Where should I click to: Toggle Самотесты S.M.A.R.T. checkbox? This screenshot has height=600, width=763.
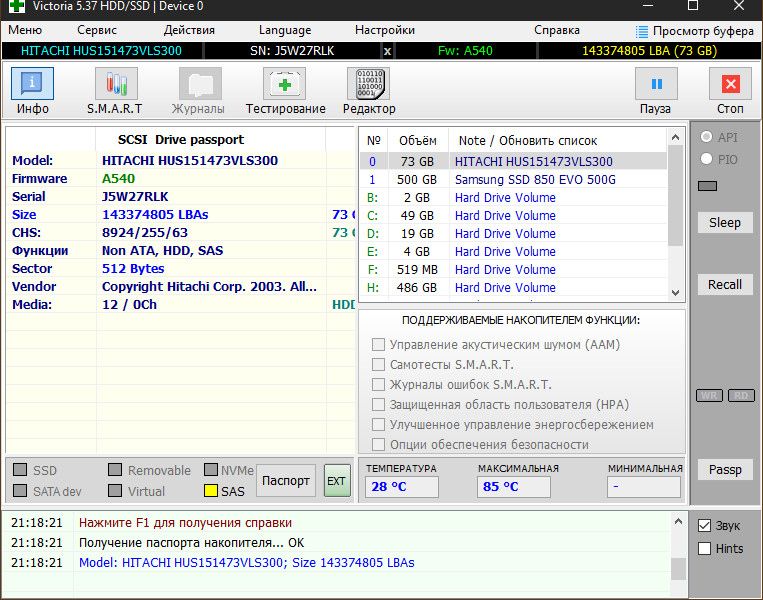[378, 364]
